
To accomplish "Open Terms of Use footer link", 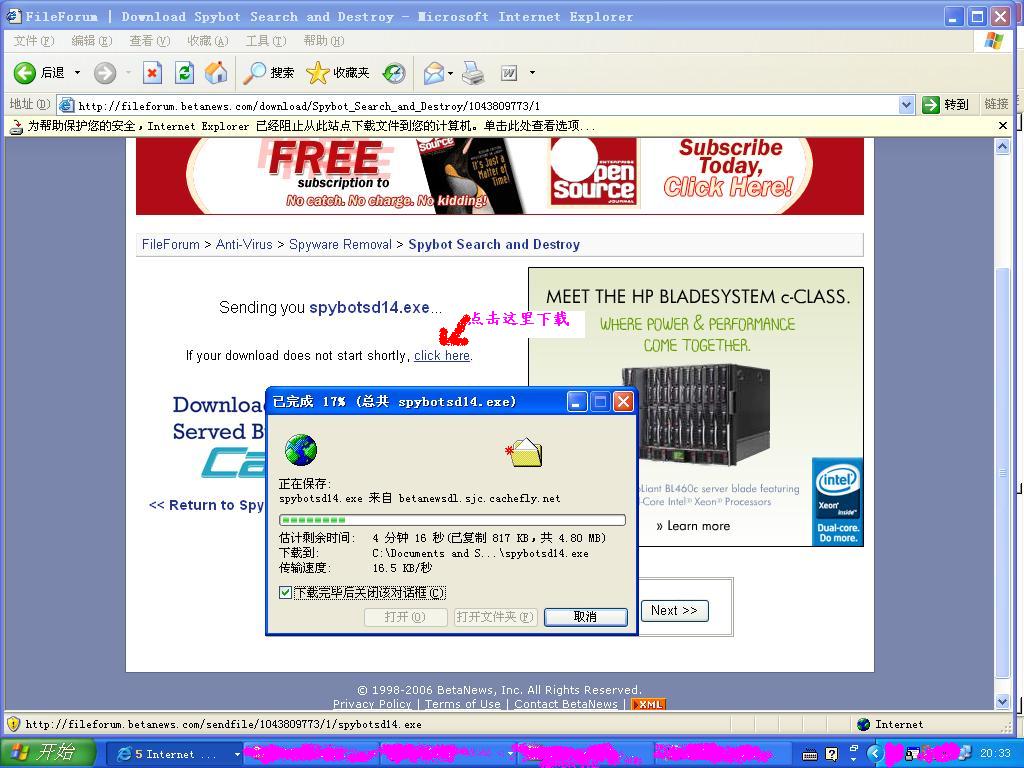I will coord(463,704).
